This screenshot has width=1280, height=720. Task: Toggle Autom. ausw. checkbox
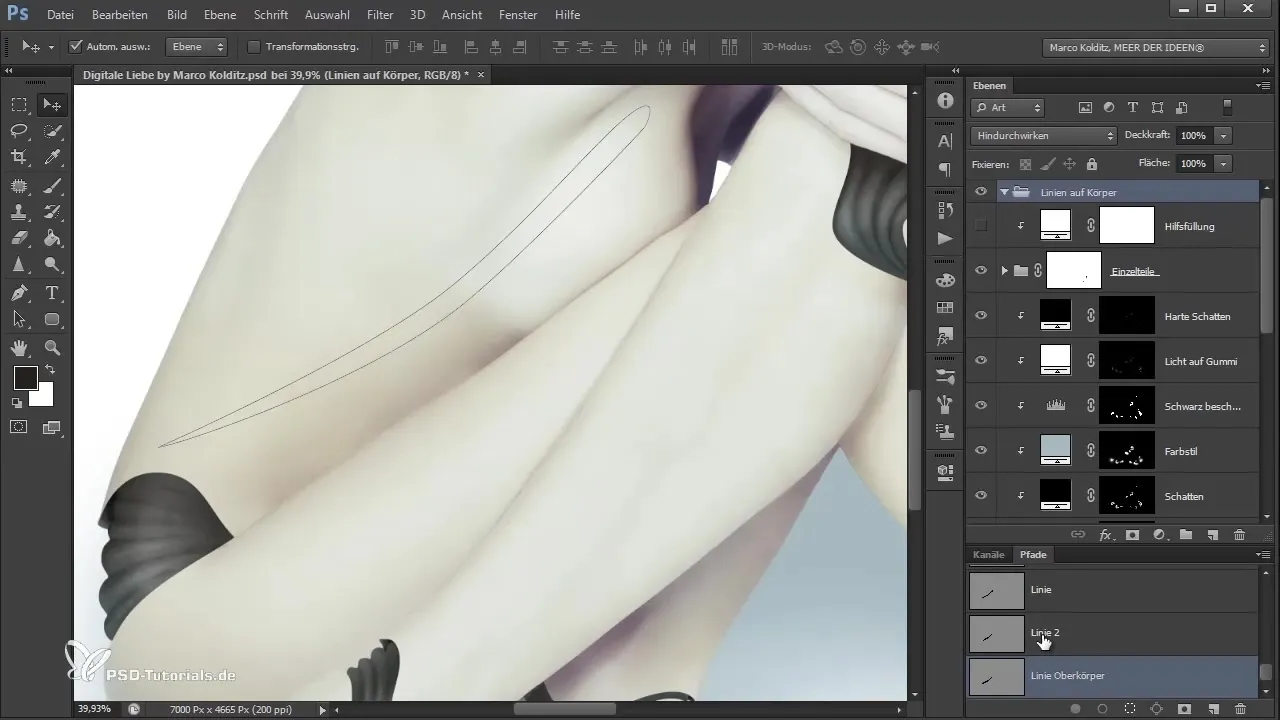pos(75,46)
